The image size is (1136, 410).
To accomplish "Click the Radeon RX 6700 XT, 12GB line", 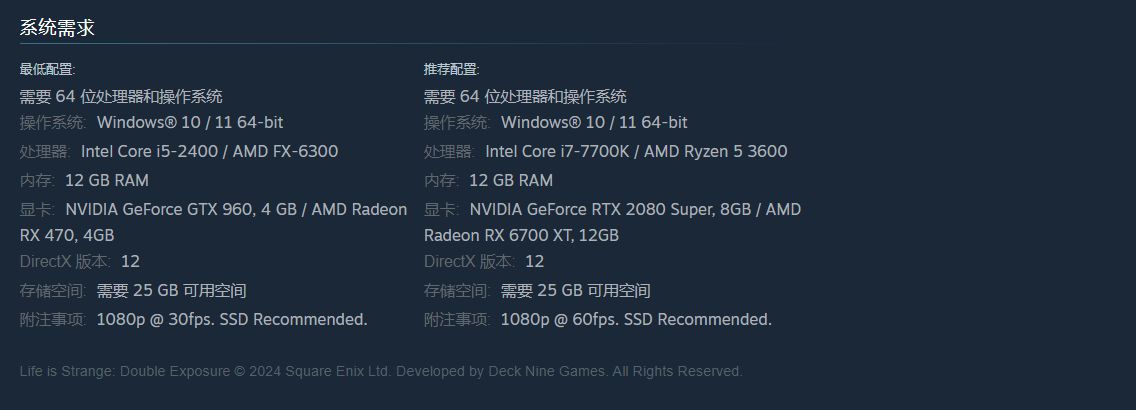I will click(521, 236).
